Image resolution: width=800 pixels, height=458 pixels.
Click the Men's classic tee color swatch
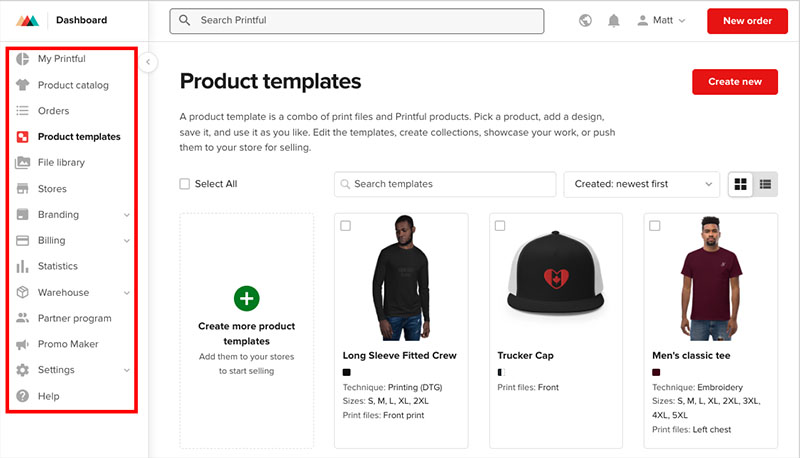tap(656, 372)
